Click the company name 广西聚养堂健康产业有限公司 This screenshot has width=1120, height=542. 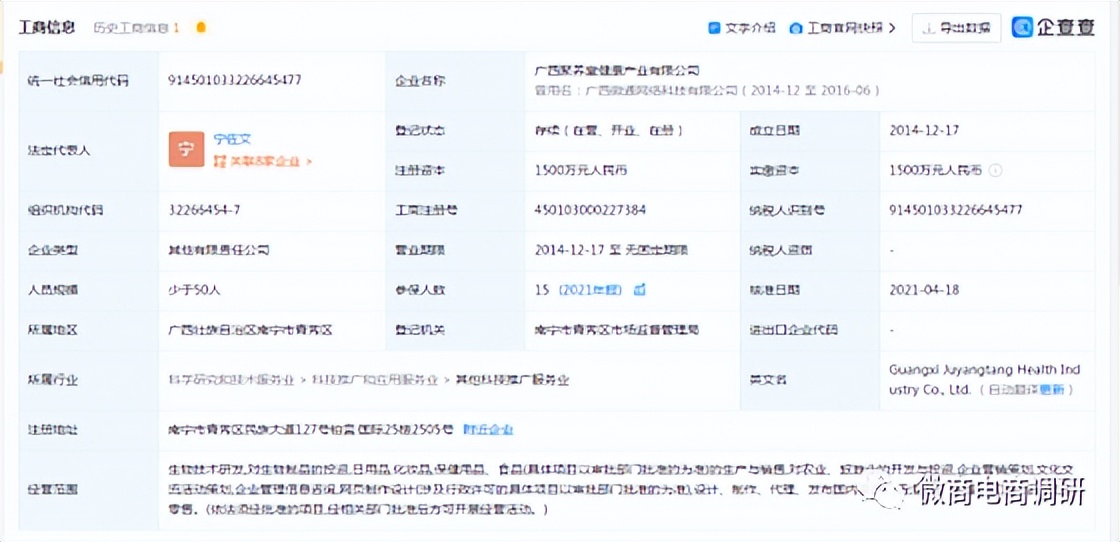coord(617,70)
